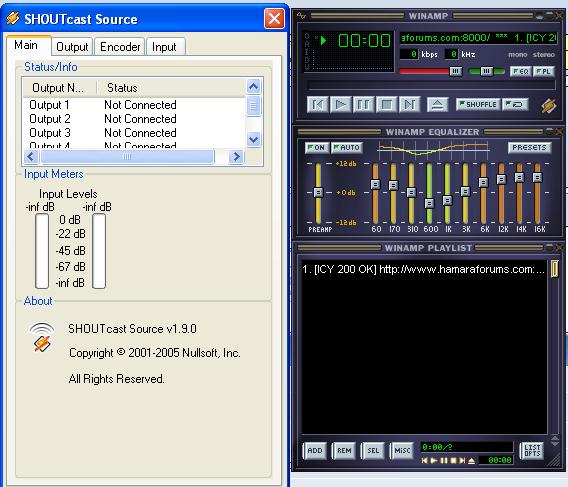
Task: Click Winamp's stop button
Action: (x=387, y=105)
